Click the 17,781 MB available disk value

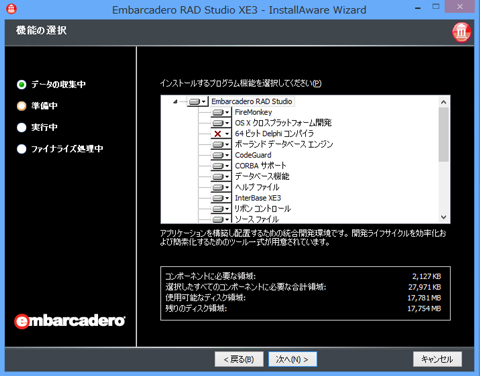[x=424, y=298]
